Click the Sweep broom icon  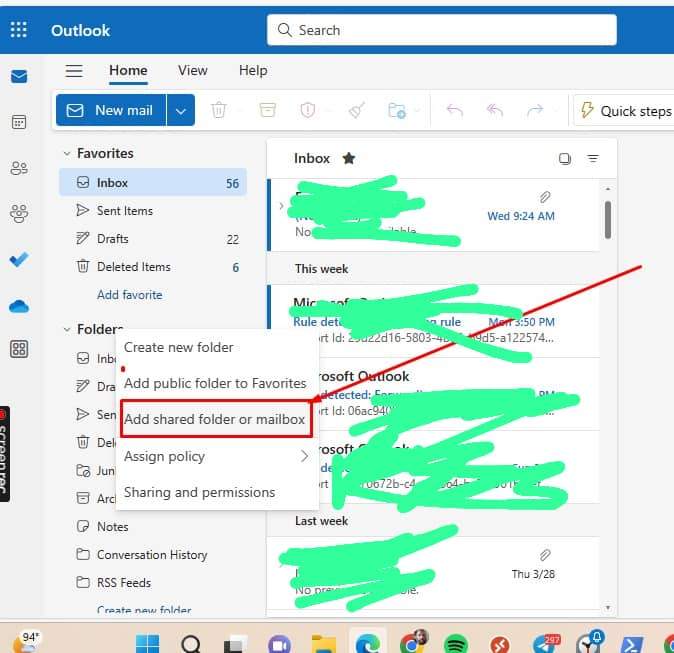pyautogui.click(x=357, y=110)
